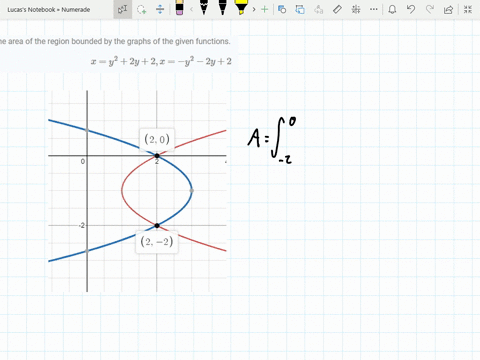Select the object/type text tool
Screen dimensions: 480x360
(122, 9)
